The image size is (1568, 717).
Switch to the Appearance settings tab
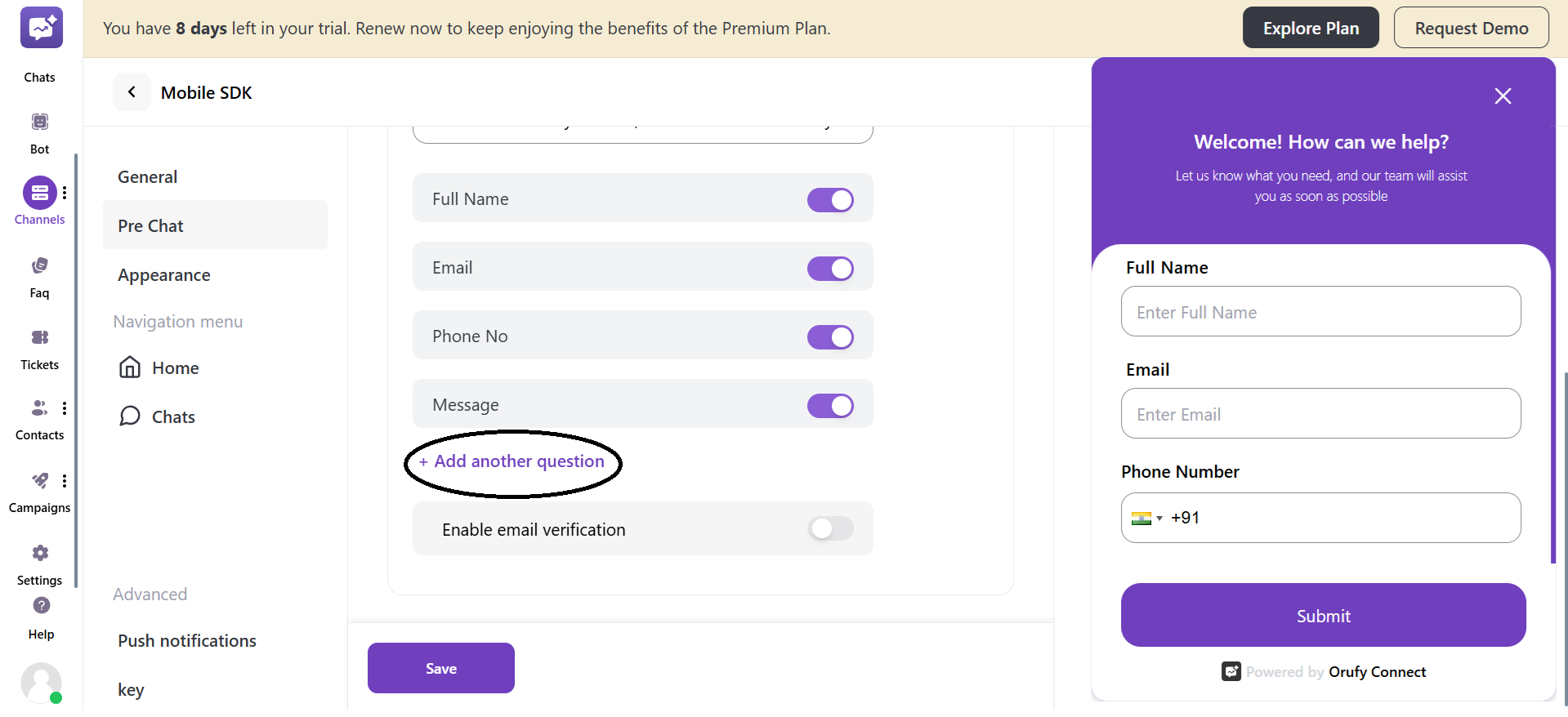pyautogui.click(x=163, y=274)
